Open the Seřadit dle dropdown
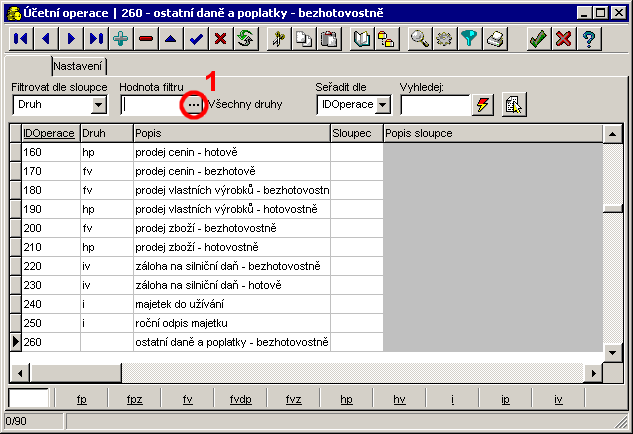The image size is (633, 434). pyautogui.click(x=383, y=104)
